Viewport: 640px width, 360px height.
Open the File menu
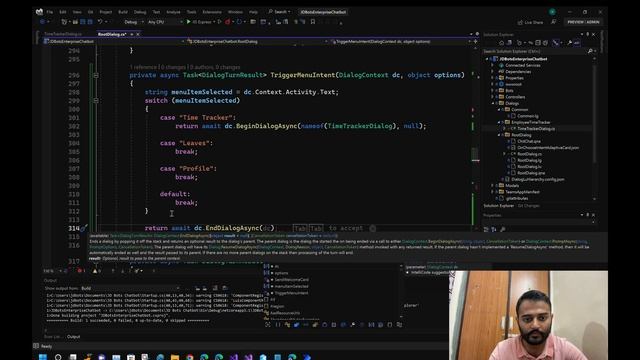pos(50,12)
